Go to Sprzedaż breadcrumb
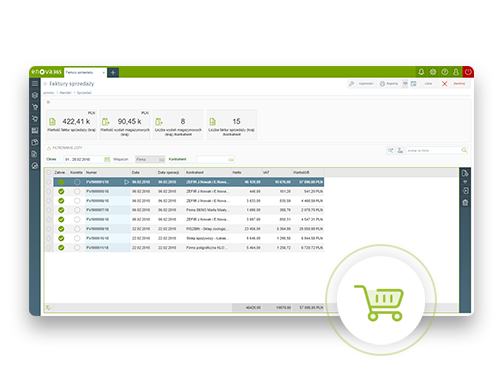The image size is (500, 383). 84,93
